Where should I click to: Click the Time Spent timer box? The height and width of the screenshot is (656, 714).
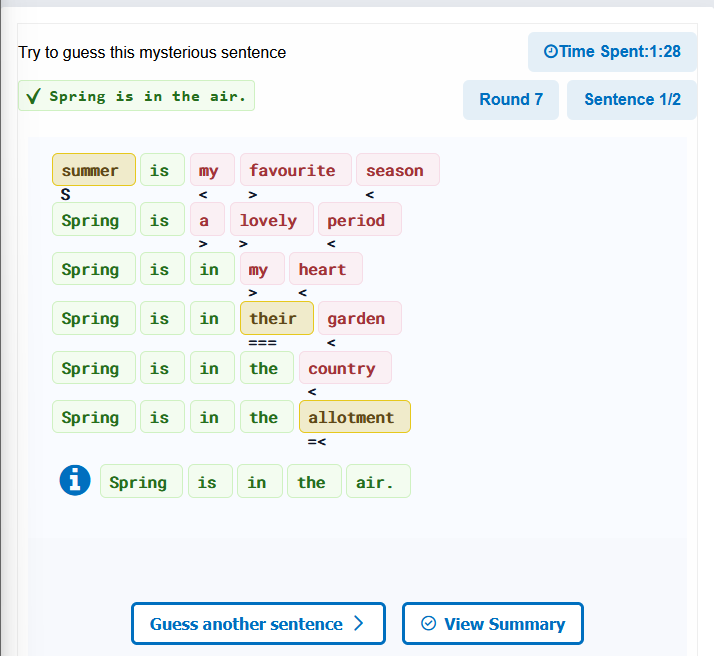tap(612, 51)
